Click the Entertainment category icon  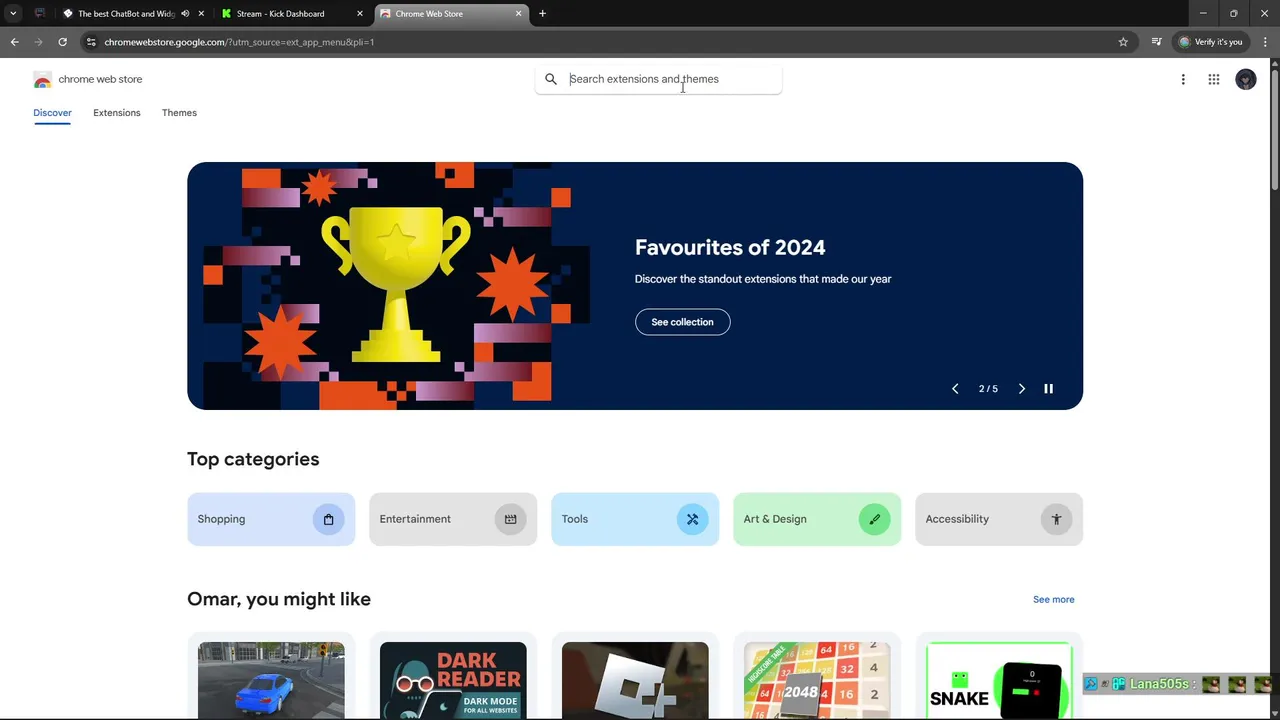(x=510, y=519)
